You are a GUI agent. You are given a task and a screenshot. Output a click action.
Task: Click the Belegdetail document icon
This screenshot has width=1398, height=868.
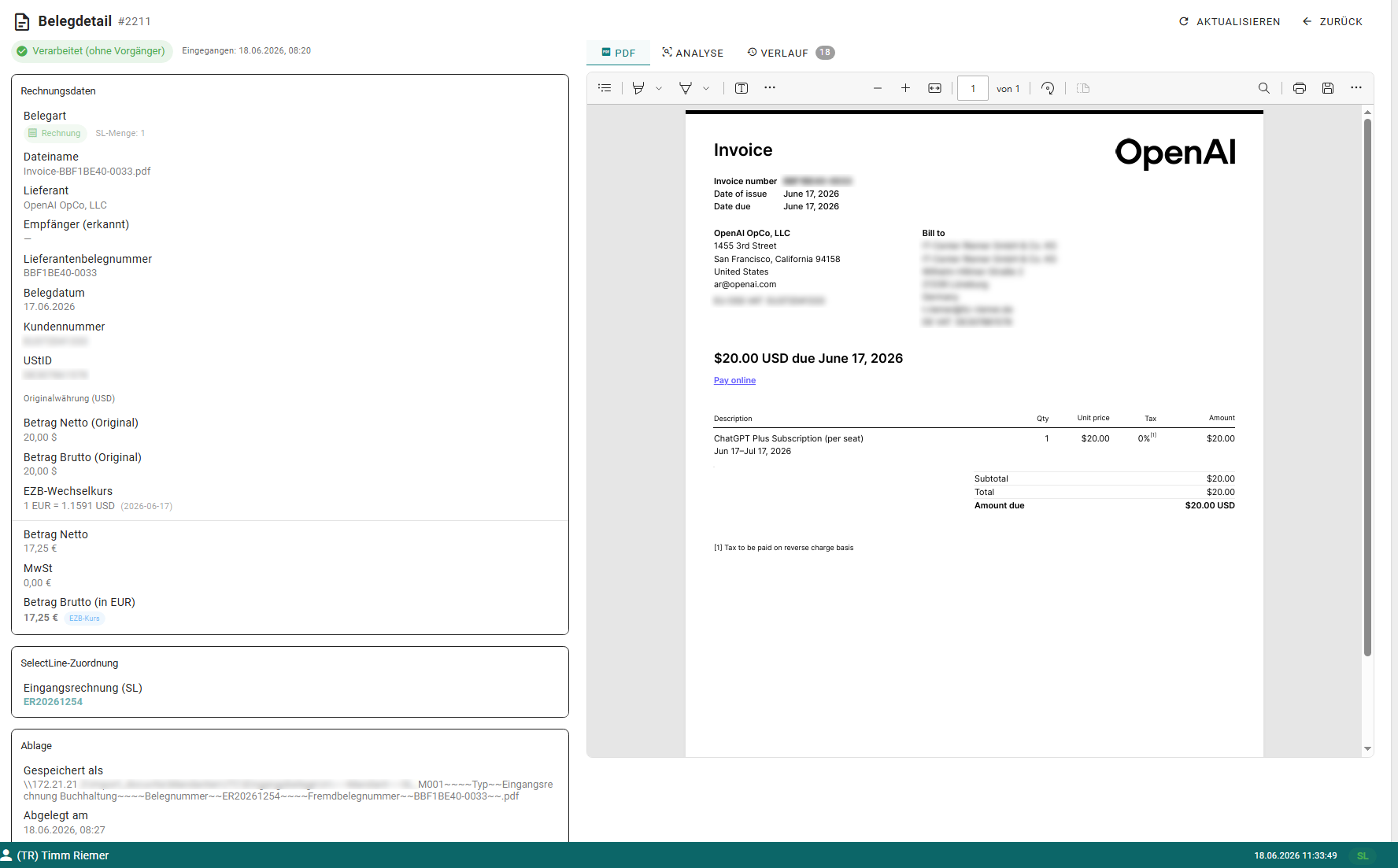(22, 22)
